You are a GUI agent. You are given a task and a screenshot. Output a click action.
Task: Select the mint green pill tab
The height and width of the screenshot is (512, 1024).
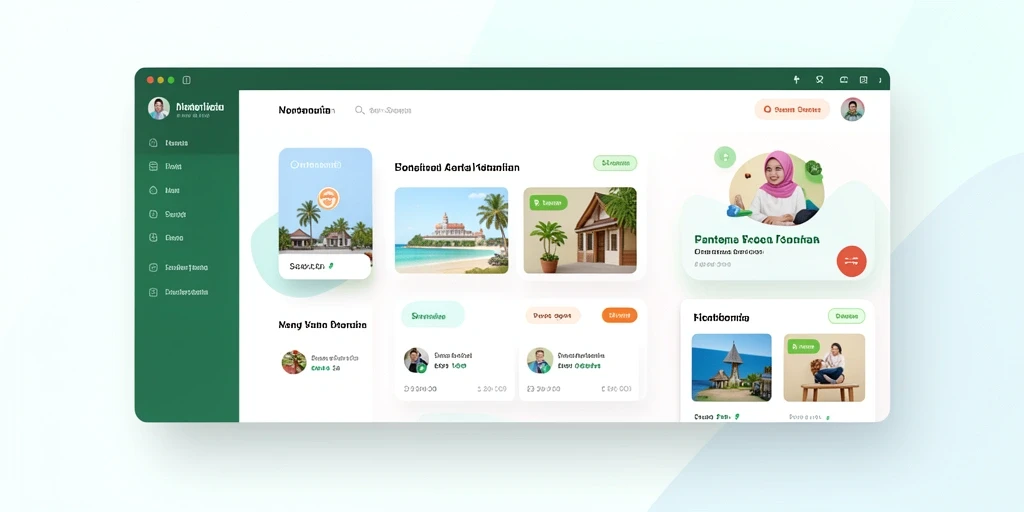click(x=432, y=315)
